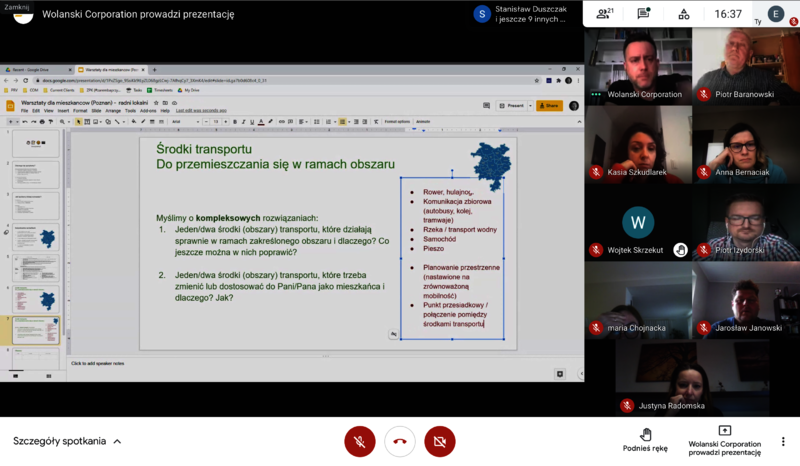Open the Line spacing dropdown
The width and height of the screenshot is (800, 466).
[316, 121]
